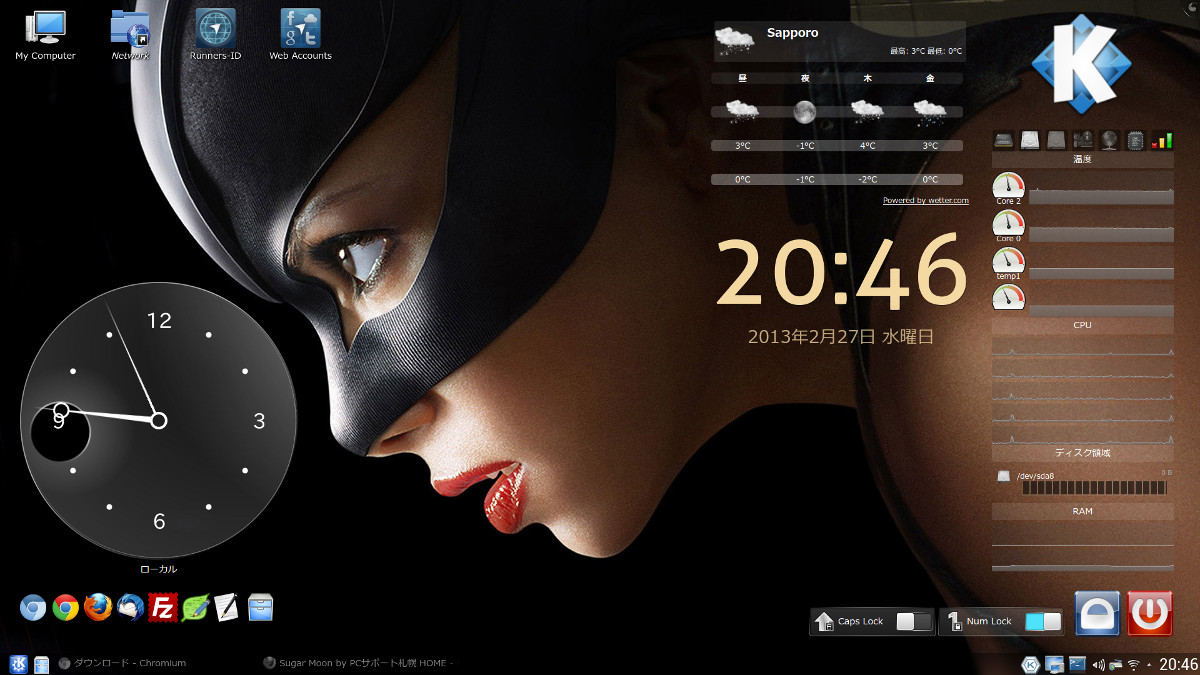1200x675 pixels.
Task: Click the large KDE logo widget
Action: (x=1080, y=62)
